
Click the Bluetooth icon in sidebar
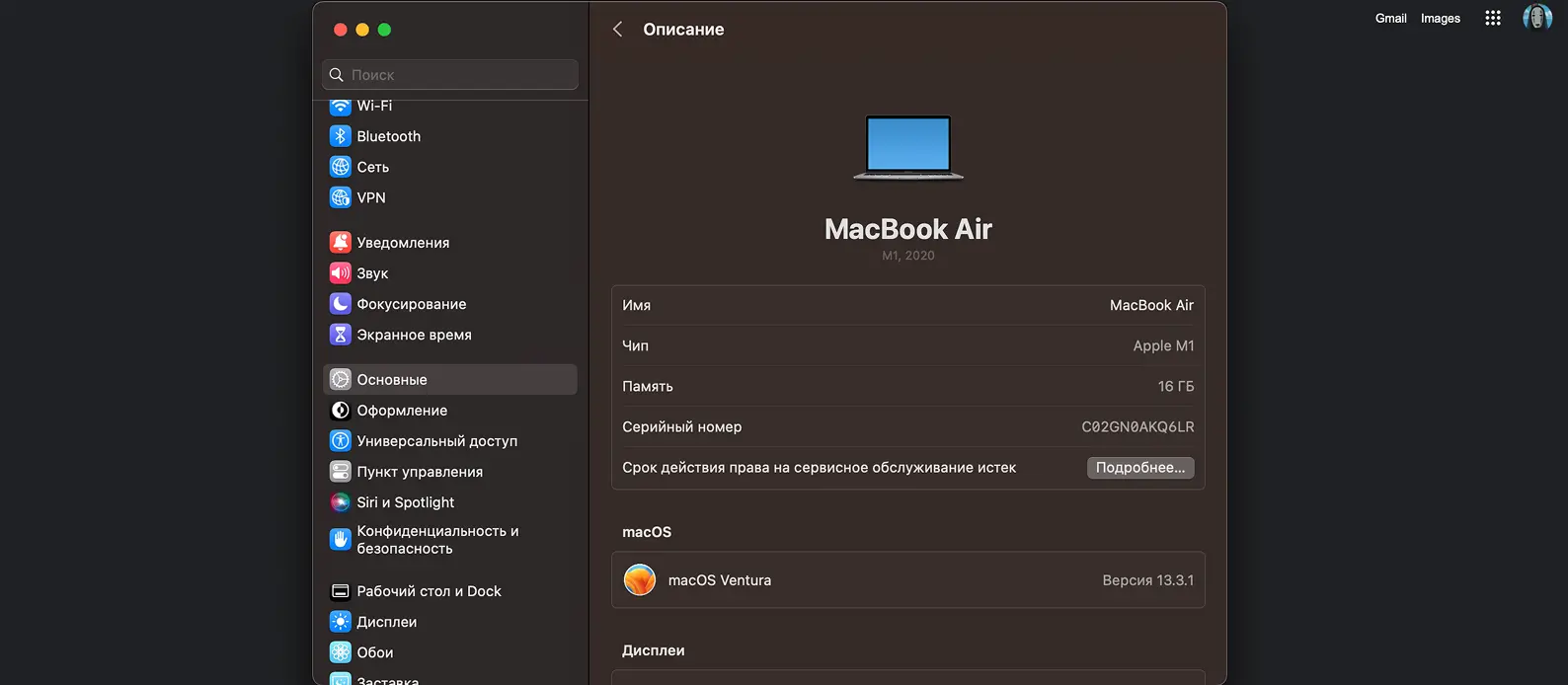point(340,136)
